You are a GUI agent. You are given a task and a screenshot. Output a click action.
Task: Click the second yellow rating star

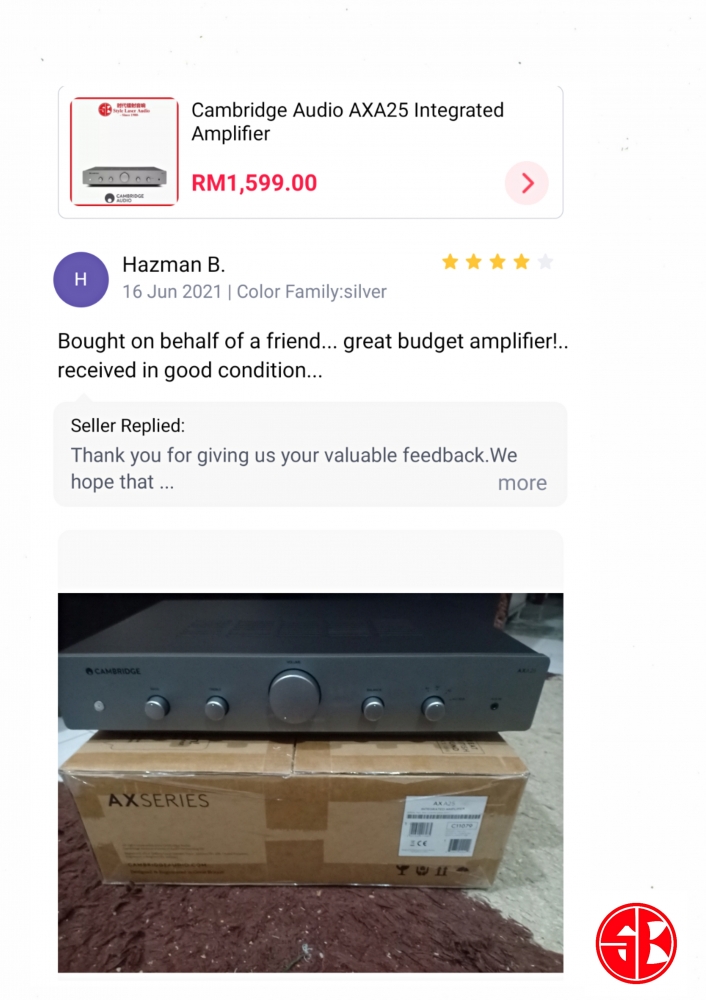474,261
